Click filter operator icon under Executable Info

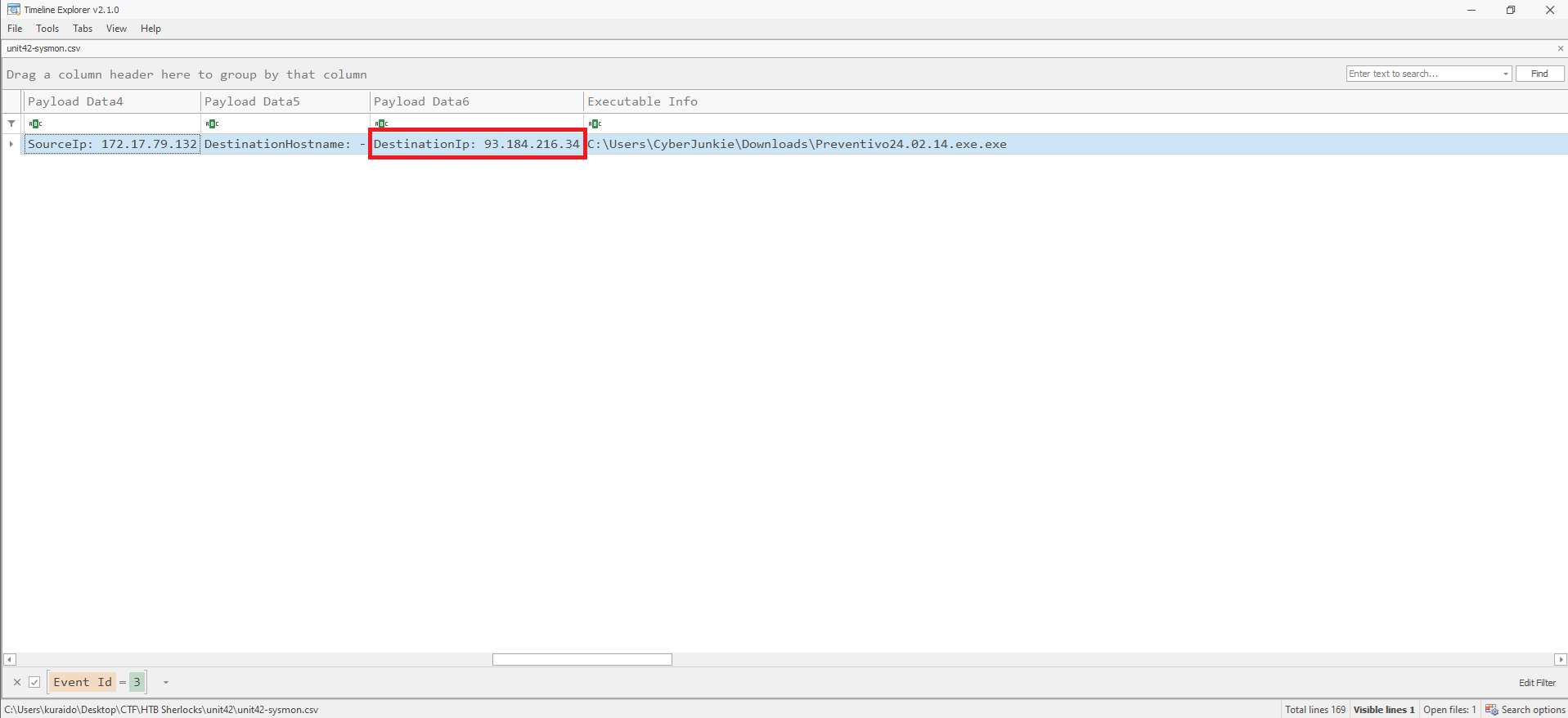click(595, 123)
